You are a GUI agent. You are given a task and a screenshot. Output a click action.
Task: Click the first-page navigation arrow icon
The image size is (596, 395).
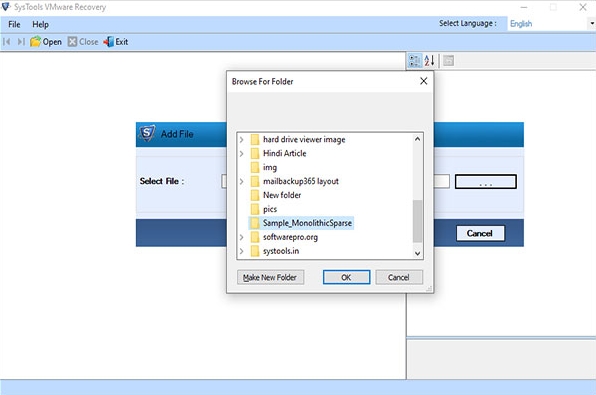pyautogui.click(x=6, y=42)
